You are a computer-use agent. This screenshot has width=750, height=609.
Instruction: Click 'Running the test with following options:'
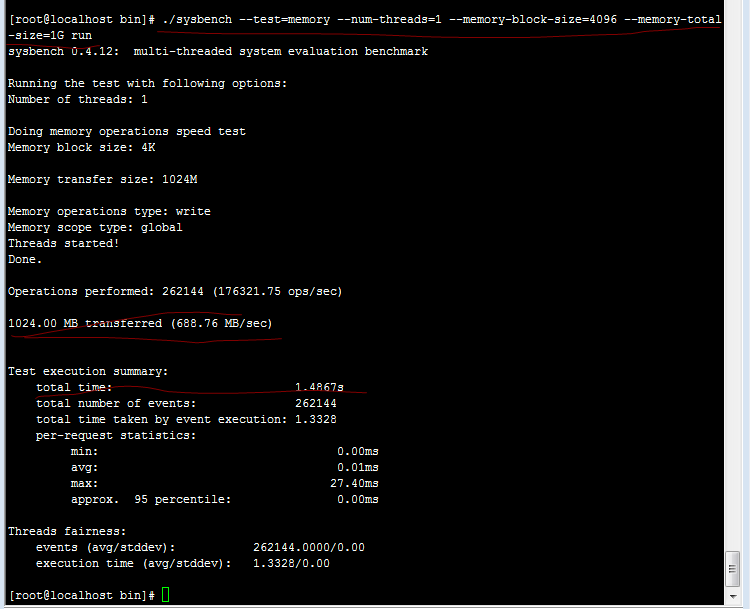147,84
